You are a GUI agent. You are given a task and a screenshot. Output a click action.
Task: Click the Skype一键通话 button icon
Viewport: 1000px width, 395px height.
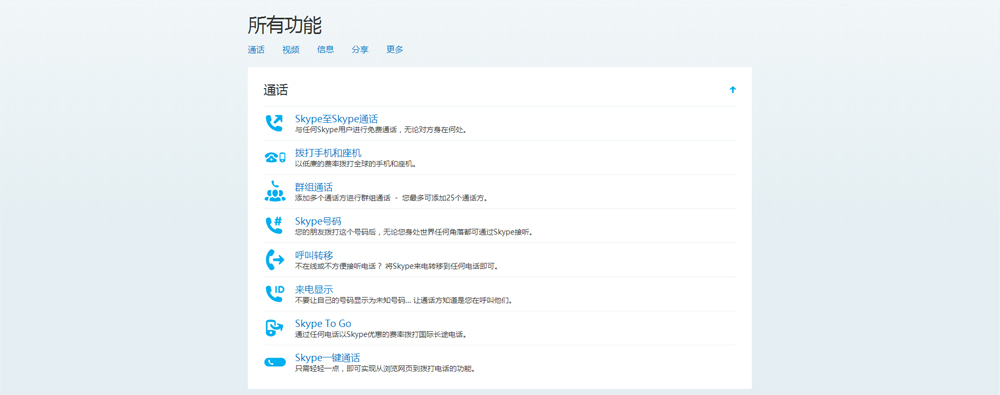(275, 362)
